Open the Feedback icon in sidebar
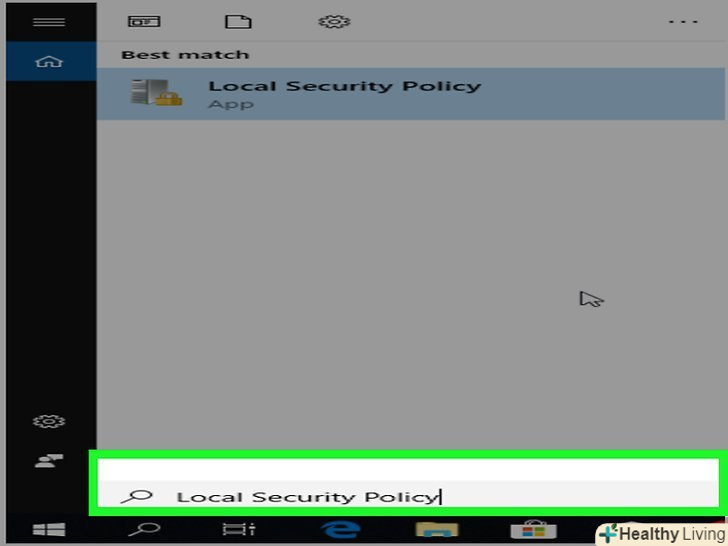 [x=49, y=461]
